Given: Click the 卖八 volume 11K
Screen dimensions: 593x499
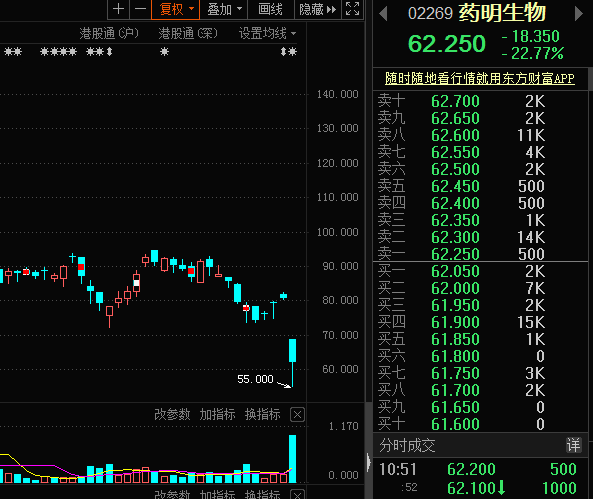Looking at the screenshot, I should 531,135.
